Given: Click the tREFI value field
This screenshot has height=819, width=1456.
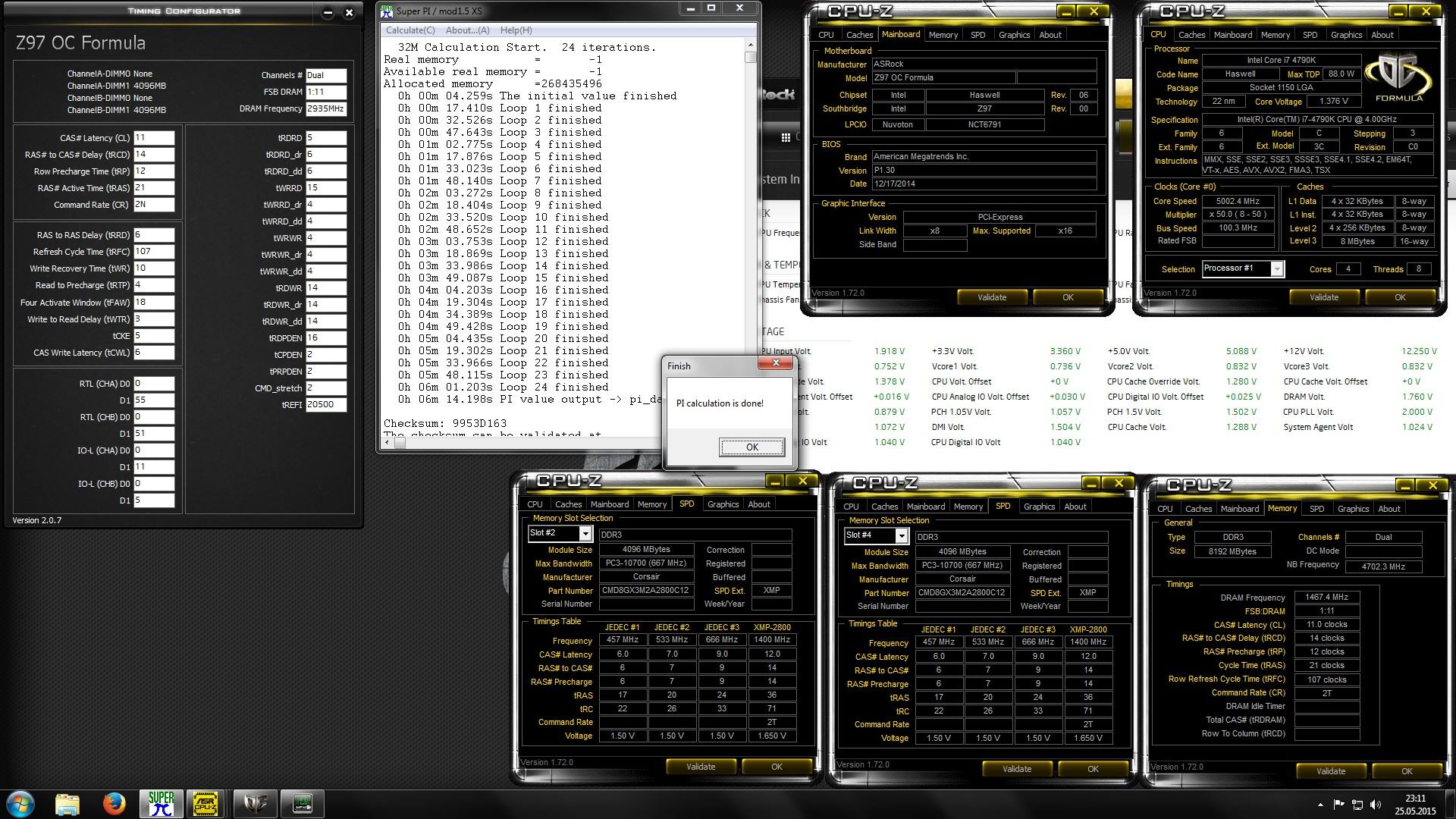Looking at the screenshot, I should (326, 405).
